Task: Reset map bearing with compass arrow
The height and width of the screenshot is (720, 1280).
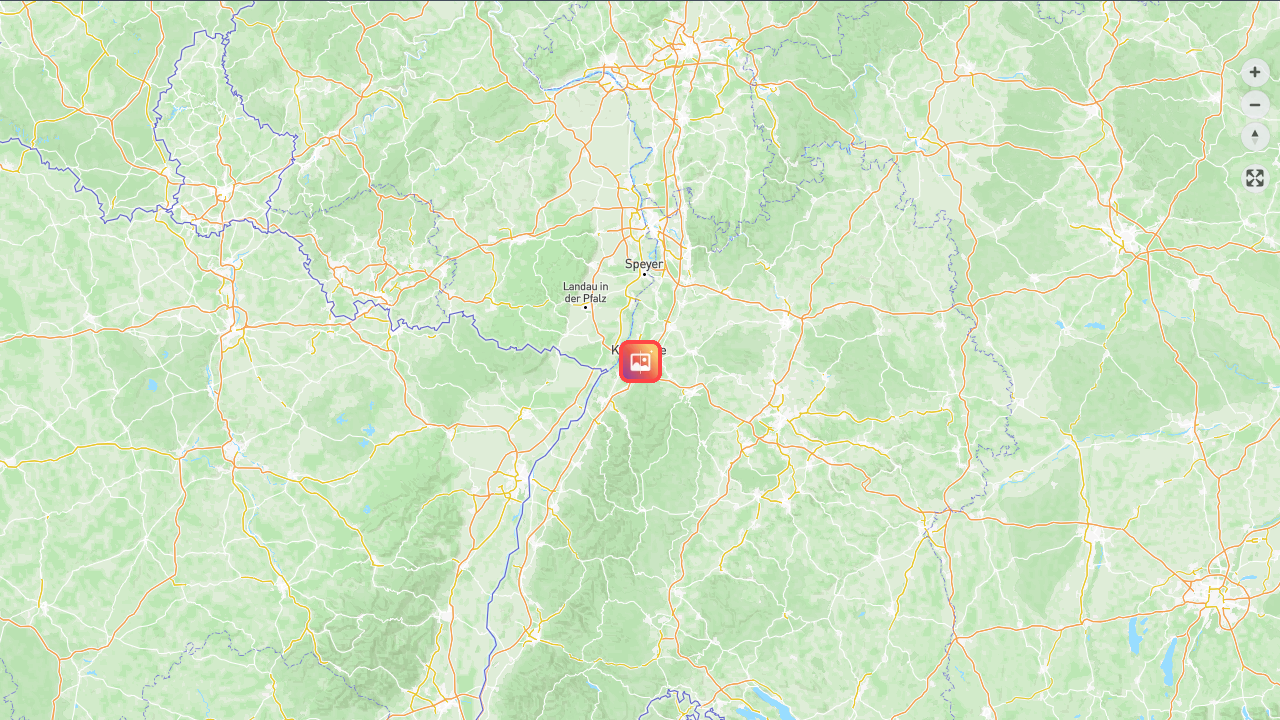Action: tap(1255, 137)
